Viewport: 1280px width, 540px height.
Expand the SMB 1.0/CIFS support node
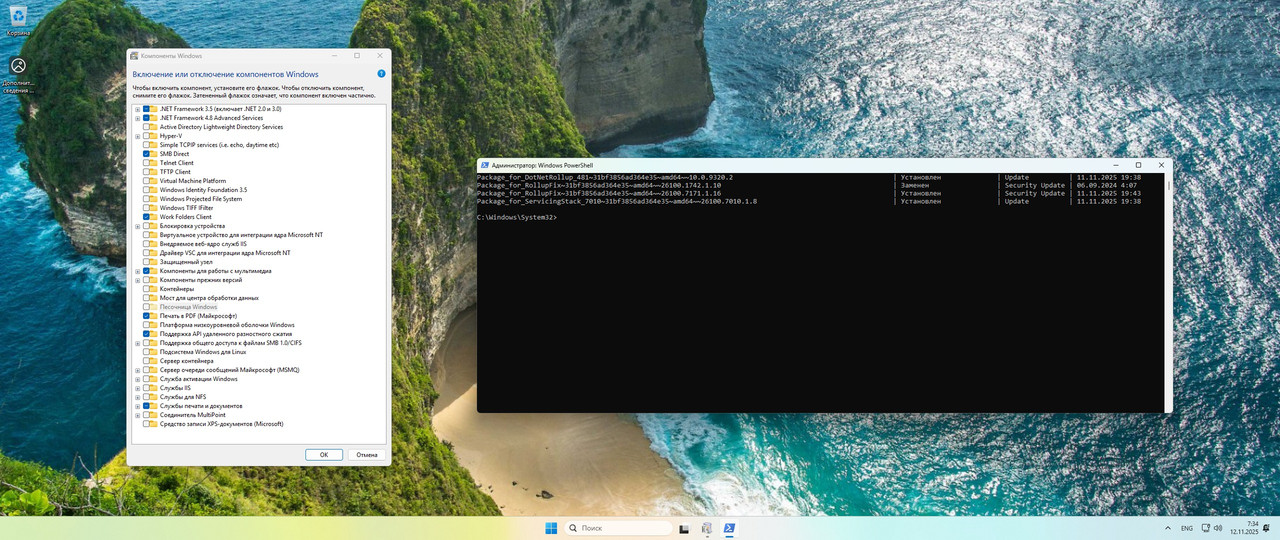click(137, 343)
